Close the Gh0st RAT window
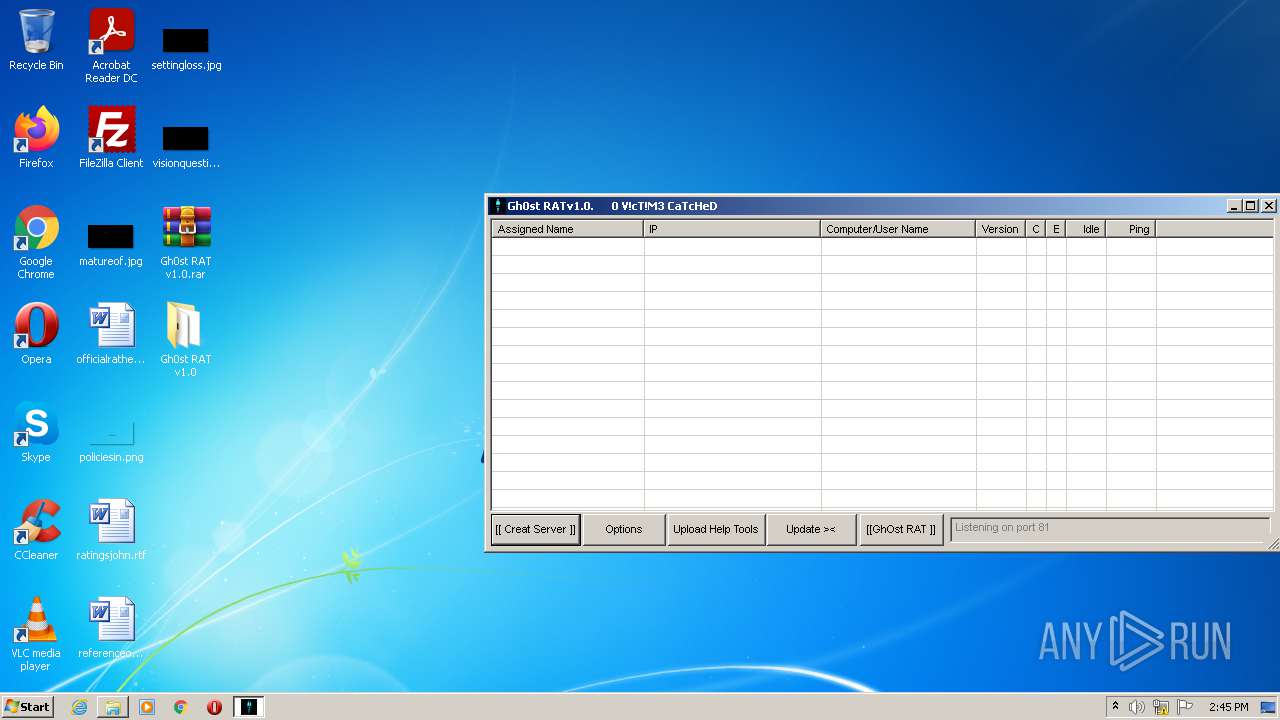Image resolution: width=1280 pixels, height=720 pixels. (x=1269, y=206)
